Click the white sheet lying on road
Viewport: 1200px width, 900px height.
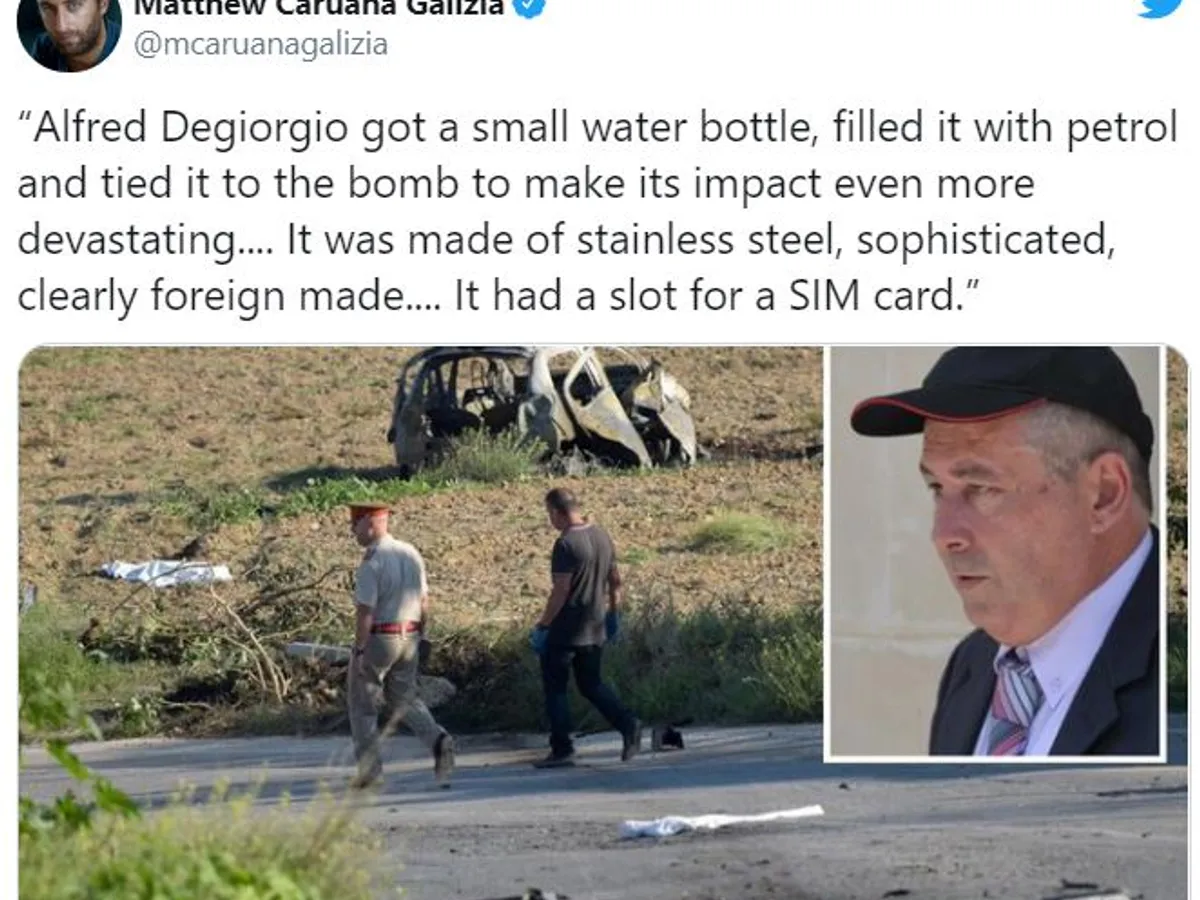coord(719,821)
